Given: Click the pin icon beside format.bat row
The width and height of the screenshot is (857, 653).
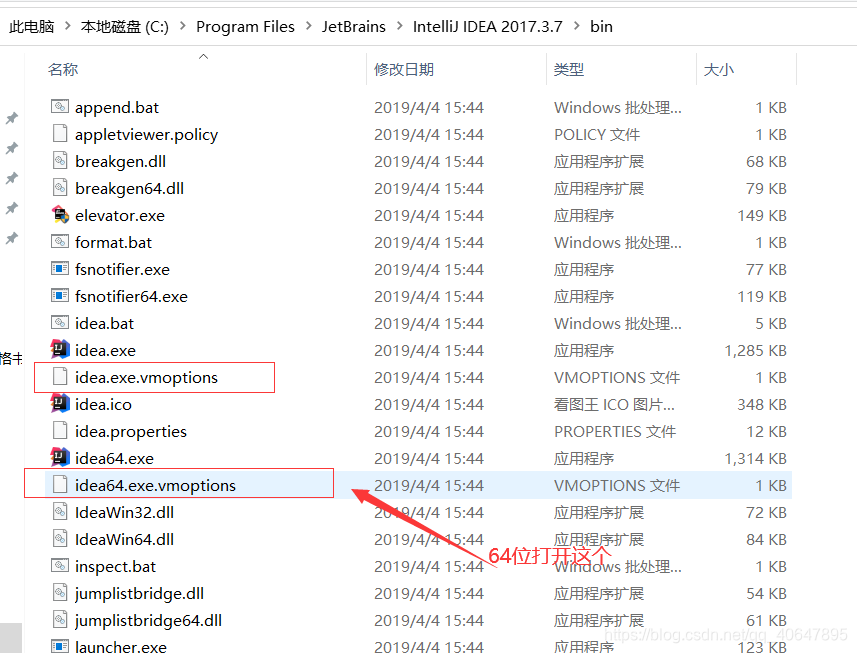Looking at the screenshot, I should tap(11, 238).
